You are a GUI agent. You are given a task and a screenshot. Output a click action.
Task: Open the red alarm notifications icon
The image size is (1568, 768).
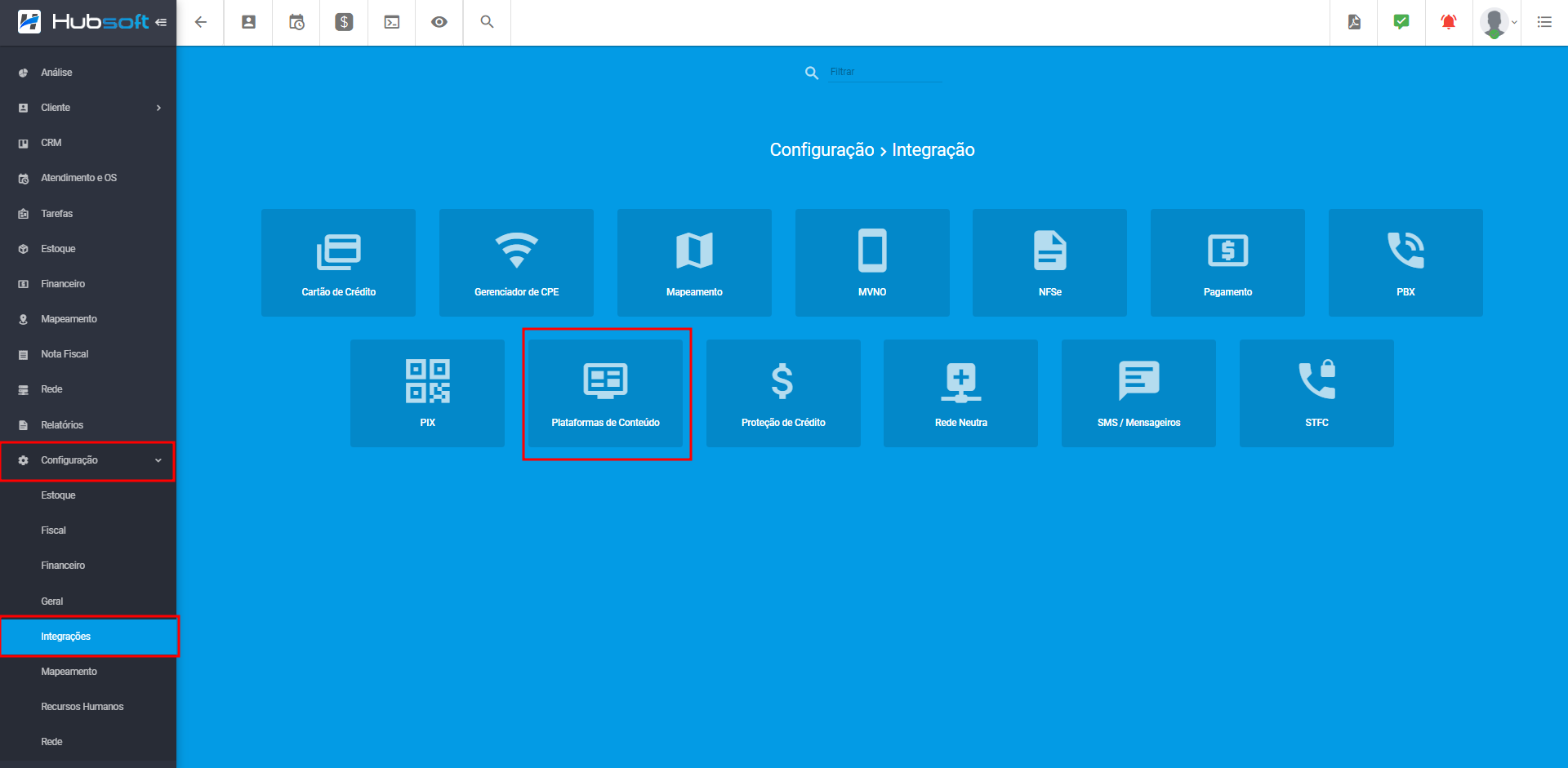pyautogui.click(x=1449, y=22)
